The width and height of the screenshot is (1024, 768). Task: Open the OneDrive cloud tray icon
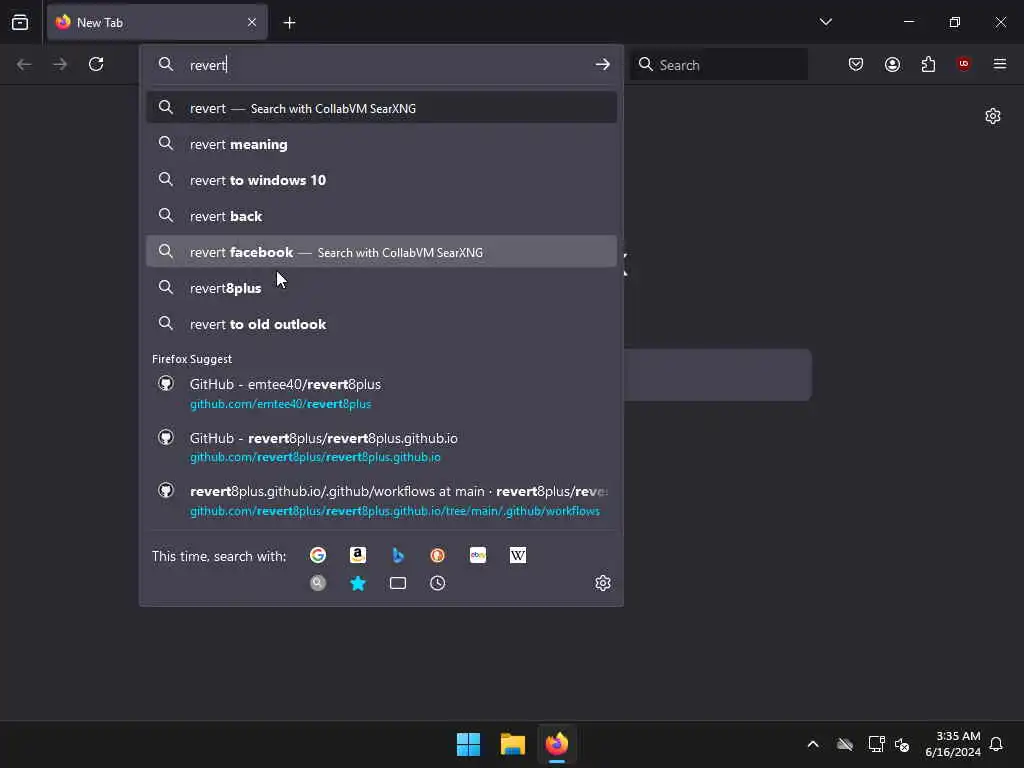click(x=844, y=744)
